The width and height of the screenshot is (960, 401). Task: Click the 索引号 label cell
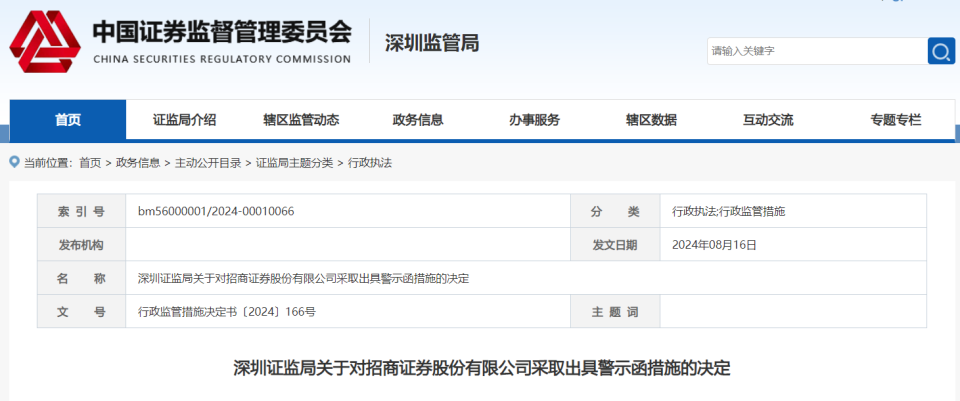81,212
